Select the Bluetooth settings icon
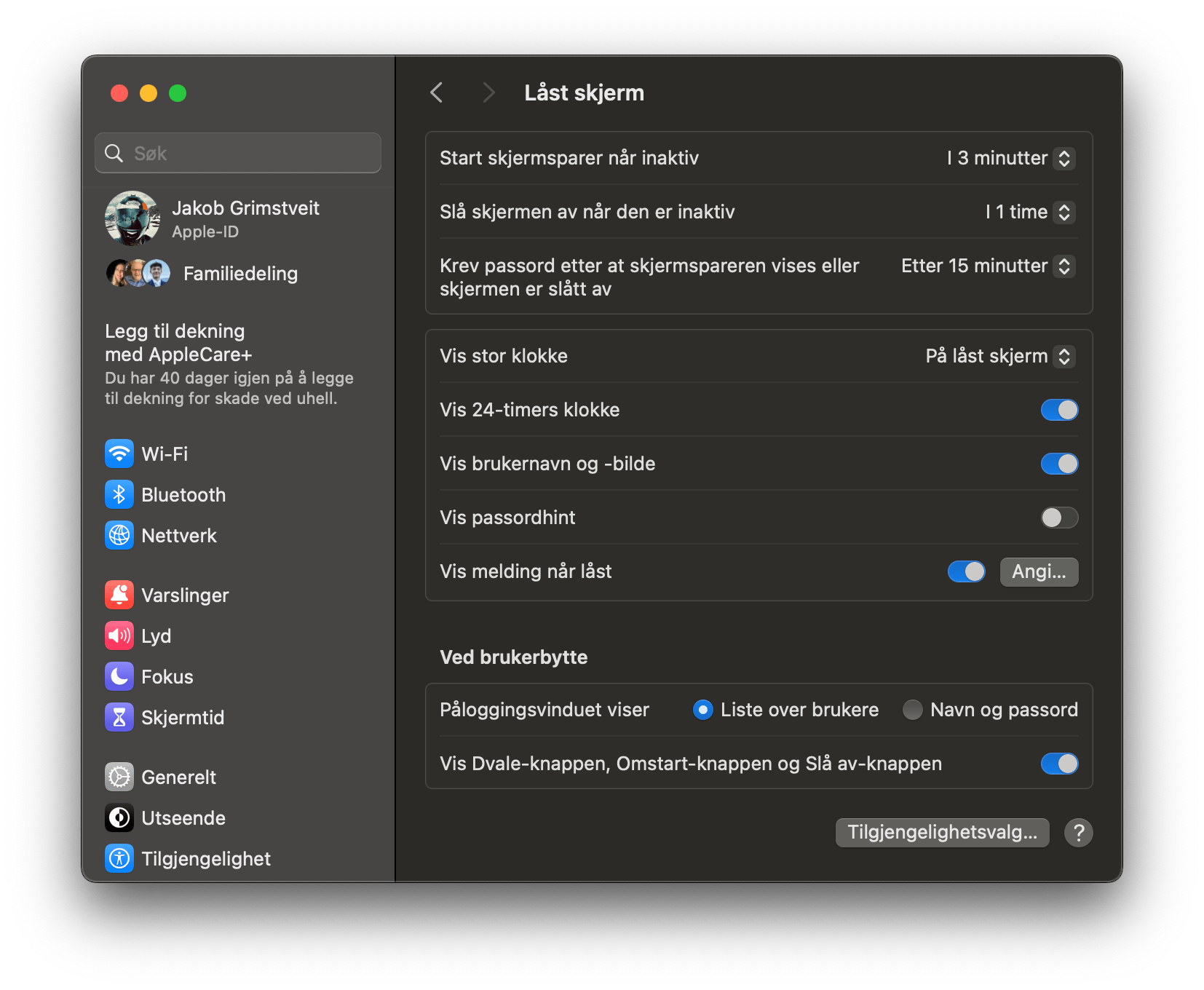1204x990 pixels. pyautogui.click(x=119, y=494)
